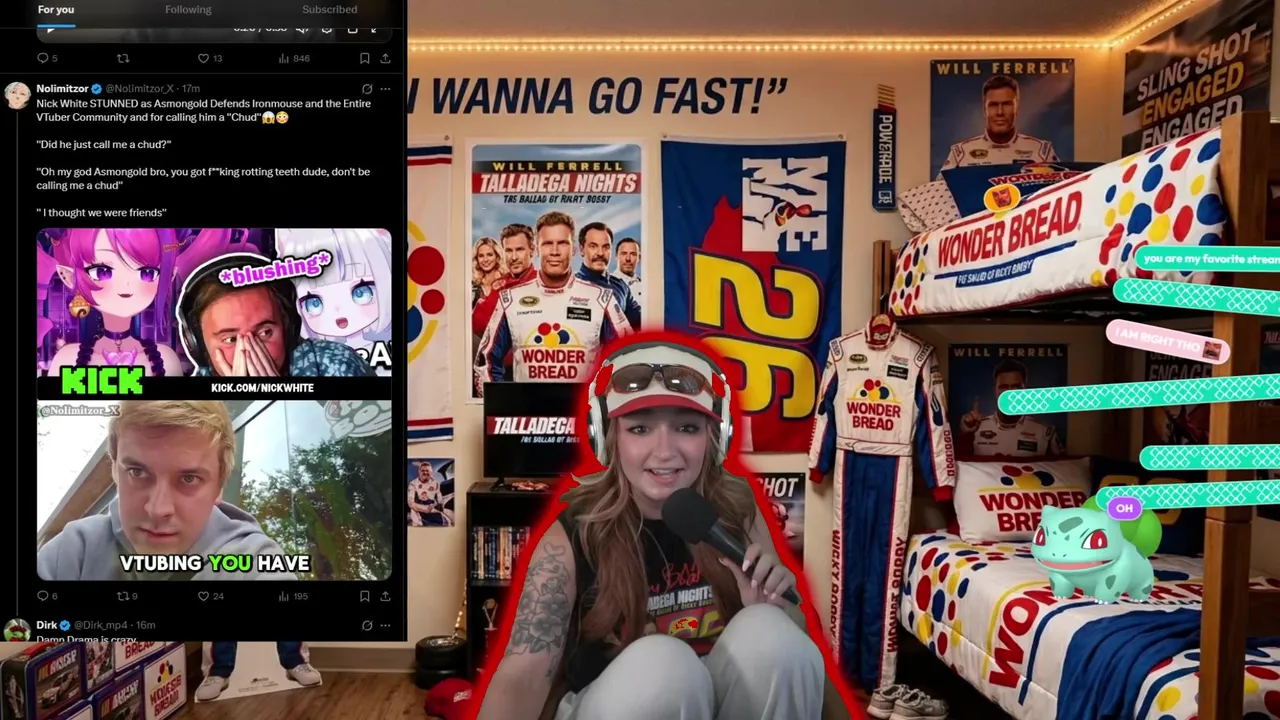Open Dirk's profile avatar
The image size is (1280, 720).
coord(18,630)
